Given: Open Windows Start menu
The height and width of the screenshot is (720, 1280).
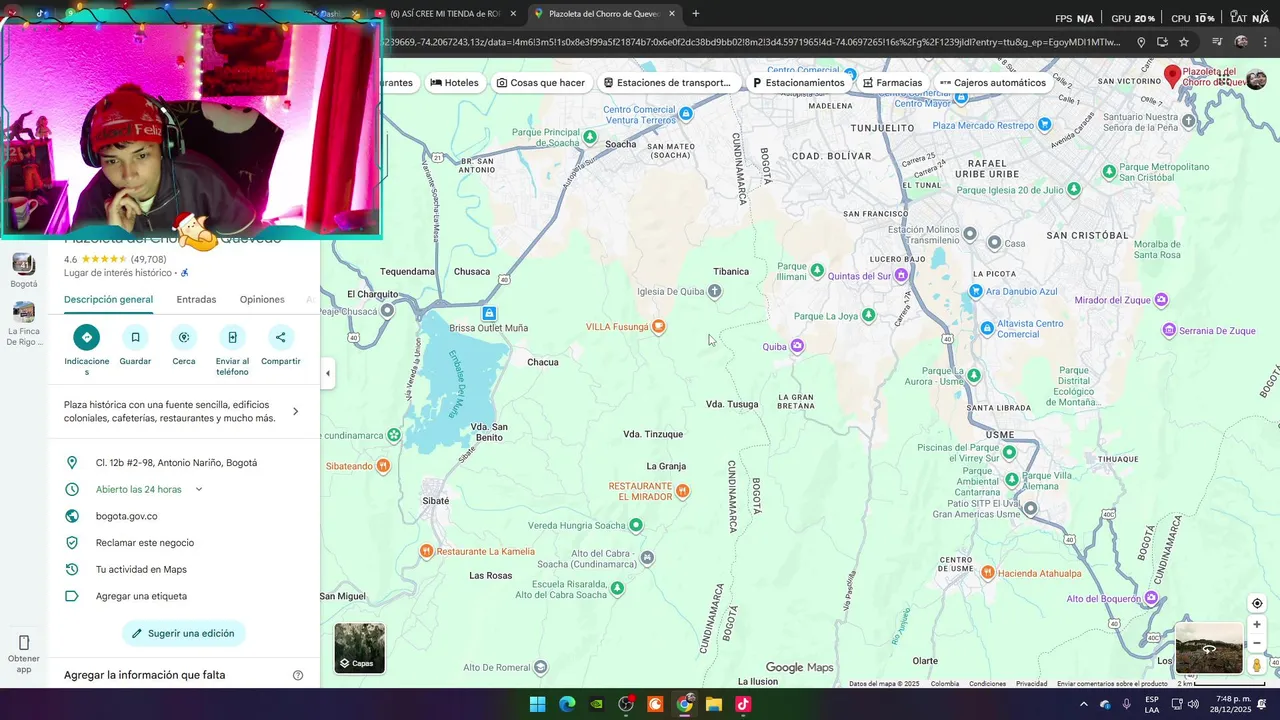Looking at the screenshot, I should pyautogui.click(x=537, y=704).
